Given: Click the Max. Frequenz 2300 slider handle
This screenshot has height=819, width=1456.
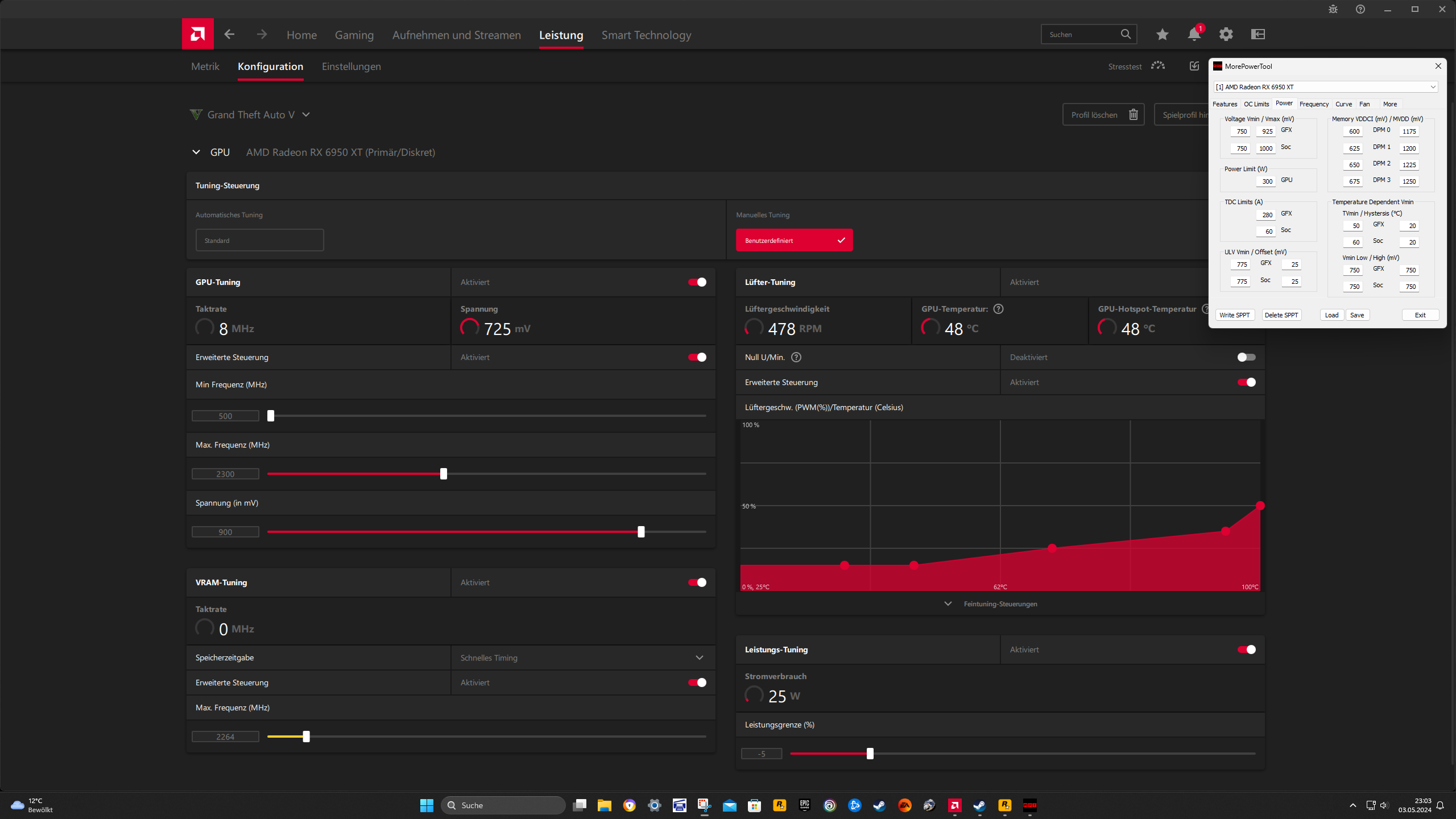Looking at the screenshot, I should [x=444, y=474].
